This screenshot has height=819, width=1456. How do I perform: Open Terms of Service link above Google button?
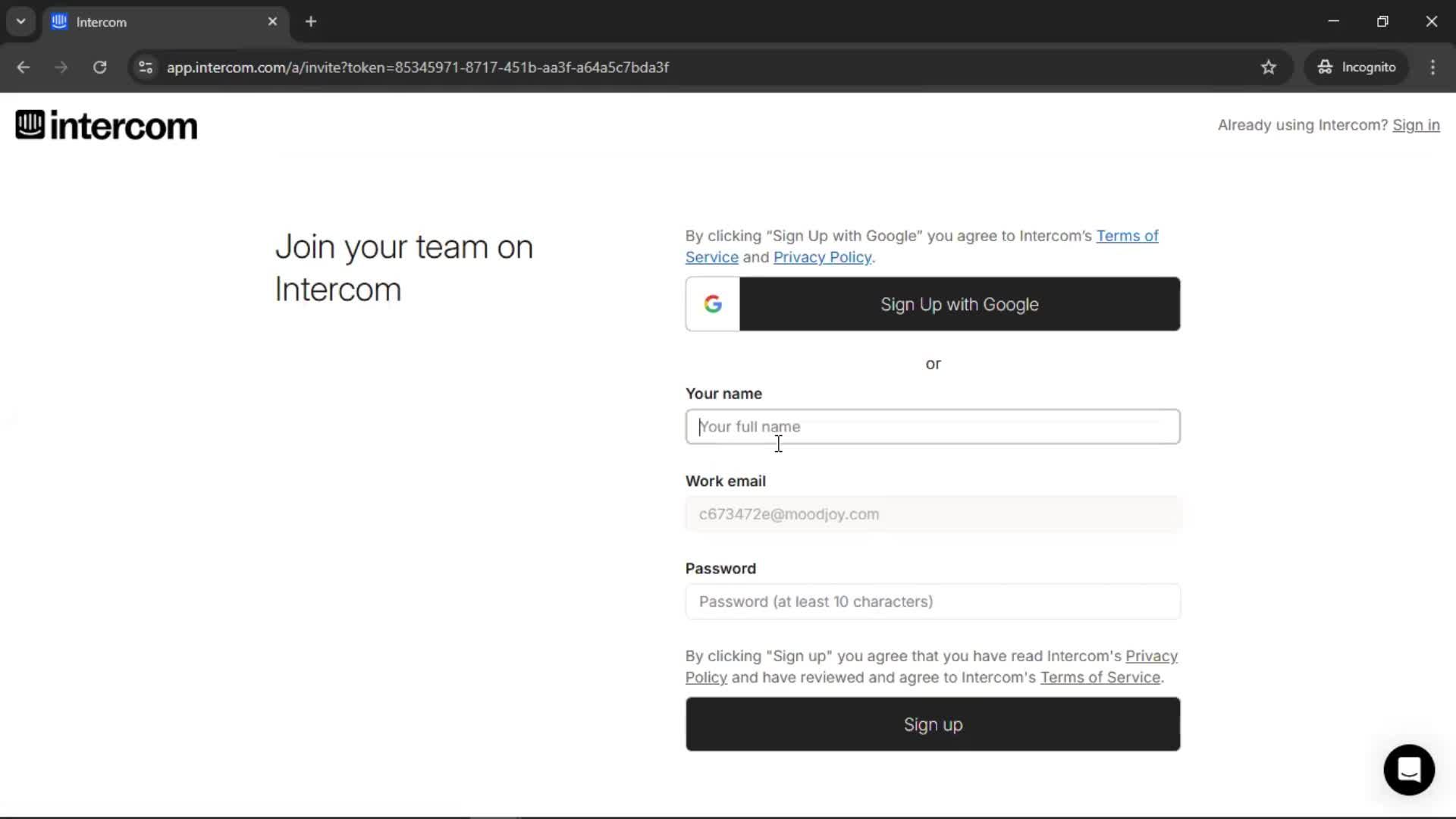pyautogui.click(x=1127, y=236)
